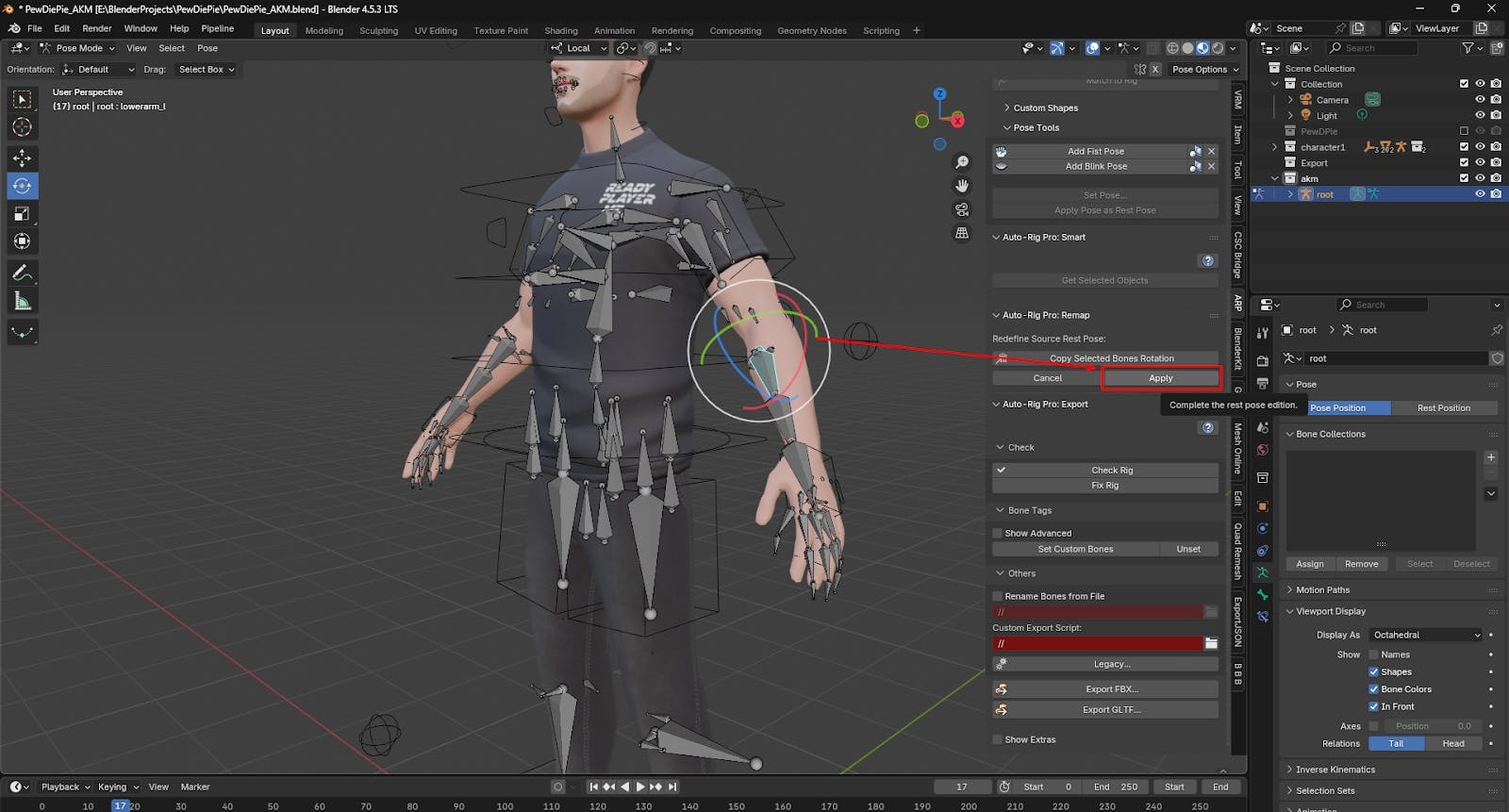
Task: Activate the Cursor tool
Action: [23, 127]
